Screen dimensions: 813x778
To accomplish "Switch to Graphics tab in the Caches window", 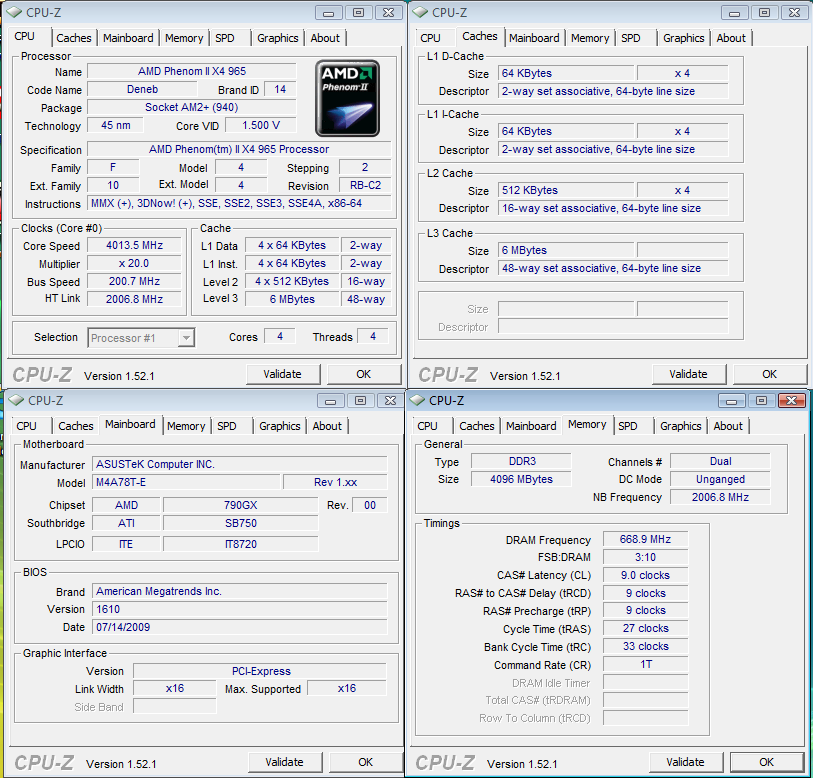I will 684,38.
